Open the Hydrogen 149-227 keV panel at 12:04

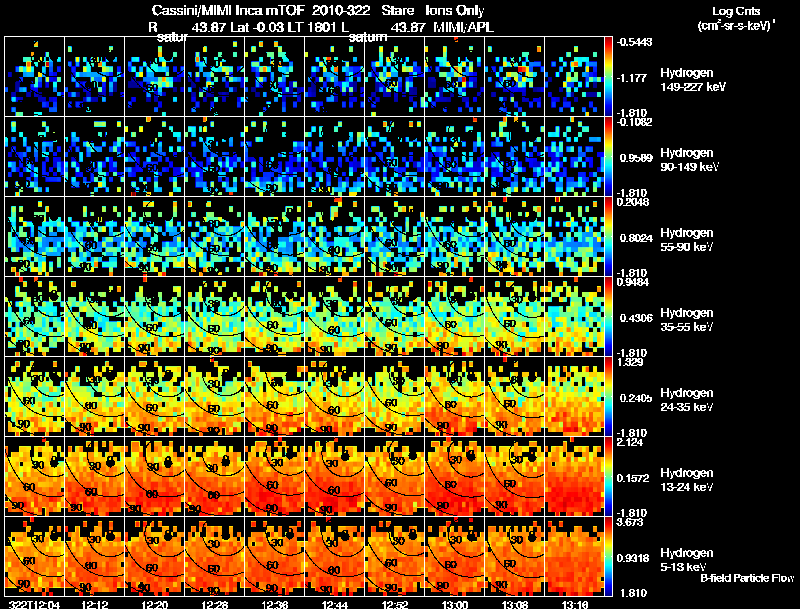35,77
